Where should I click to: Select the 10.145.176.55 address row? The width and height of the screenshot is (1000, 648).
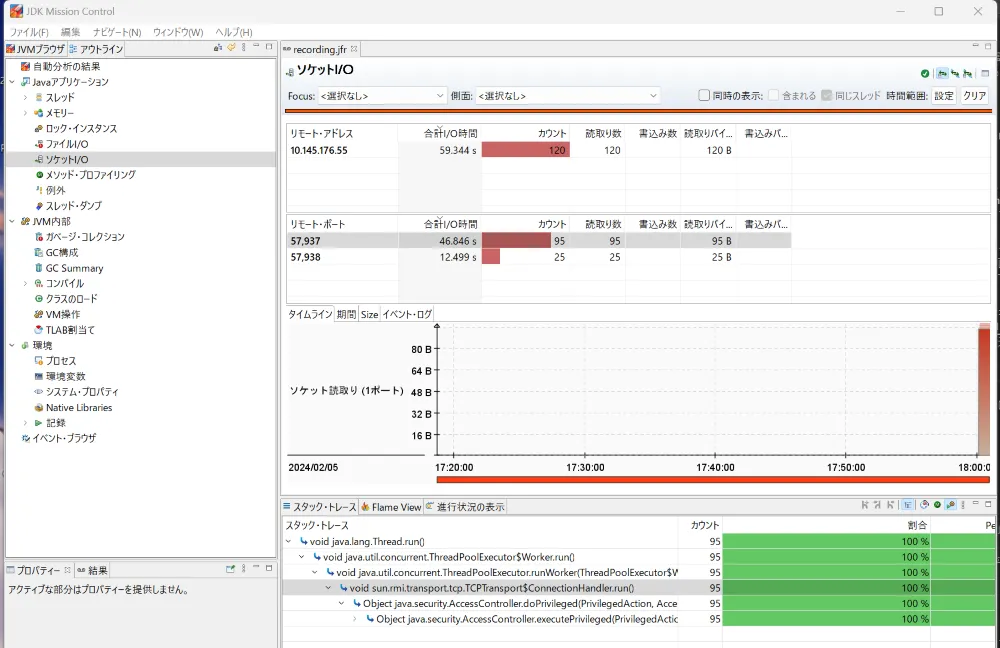[x=539, y=151]
